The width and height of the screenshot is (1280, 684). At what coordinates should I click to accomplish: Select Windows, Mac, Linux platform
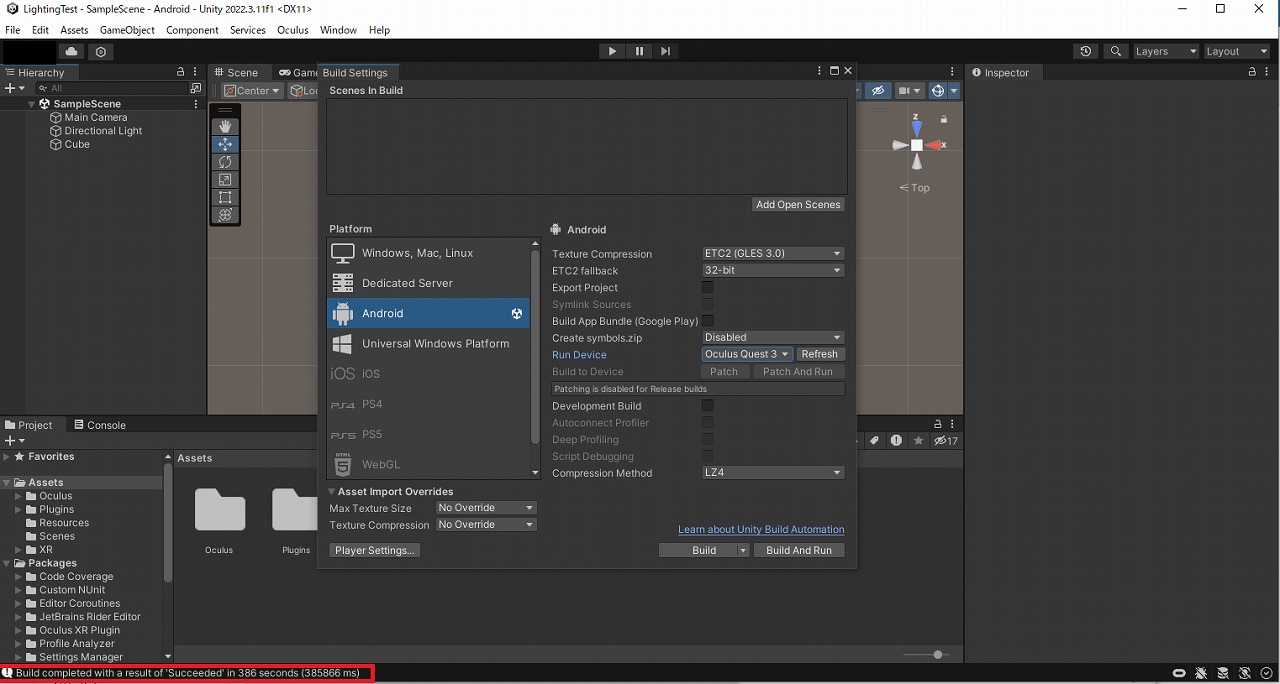point(428,253)
